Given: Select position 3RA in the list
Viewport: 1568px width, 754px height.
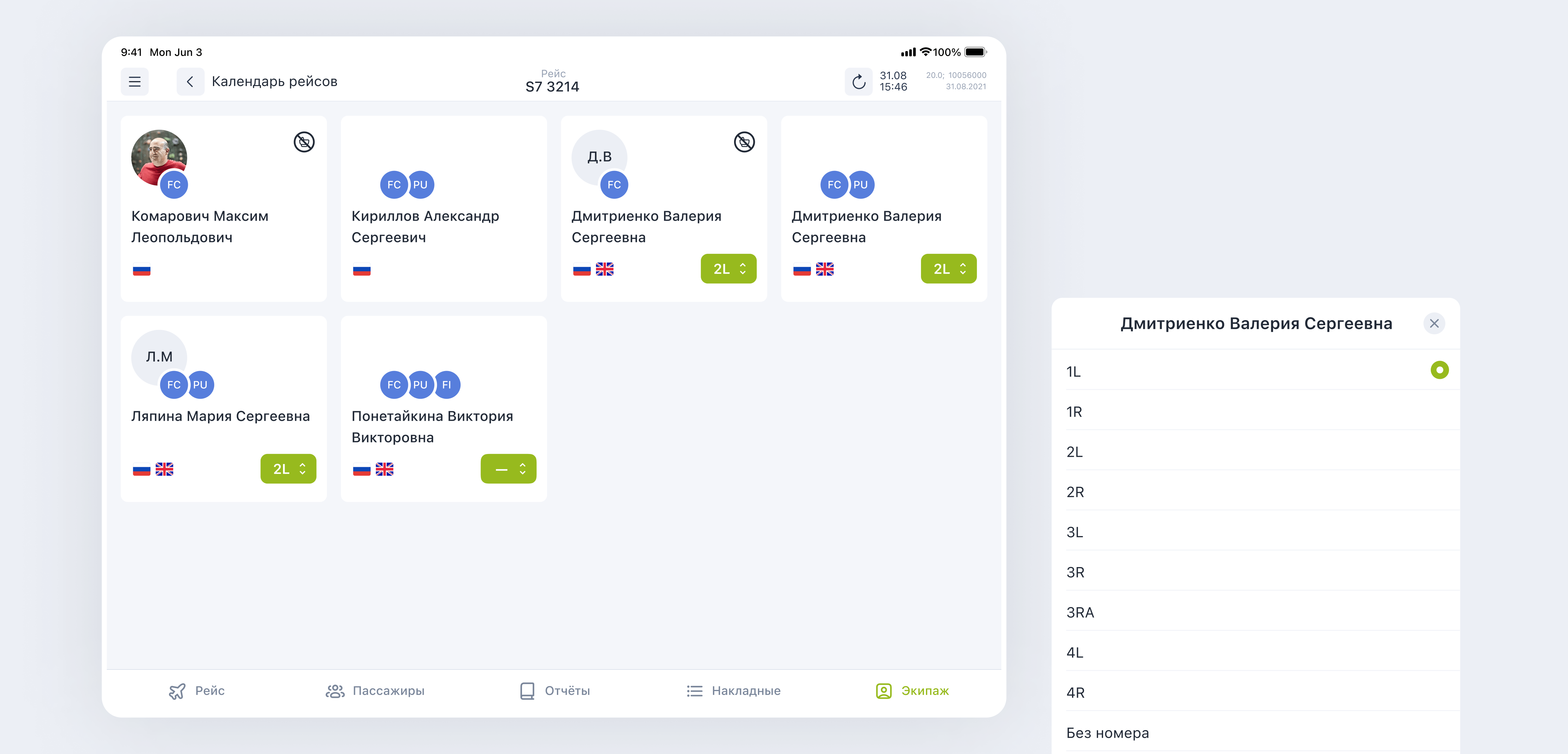Looking at the screenshot, I should pyautogui.click(x=1255, y=612).
